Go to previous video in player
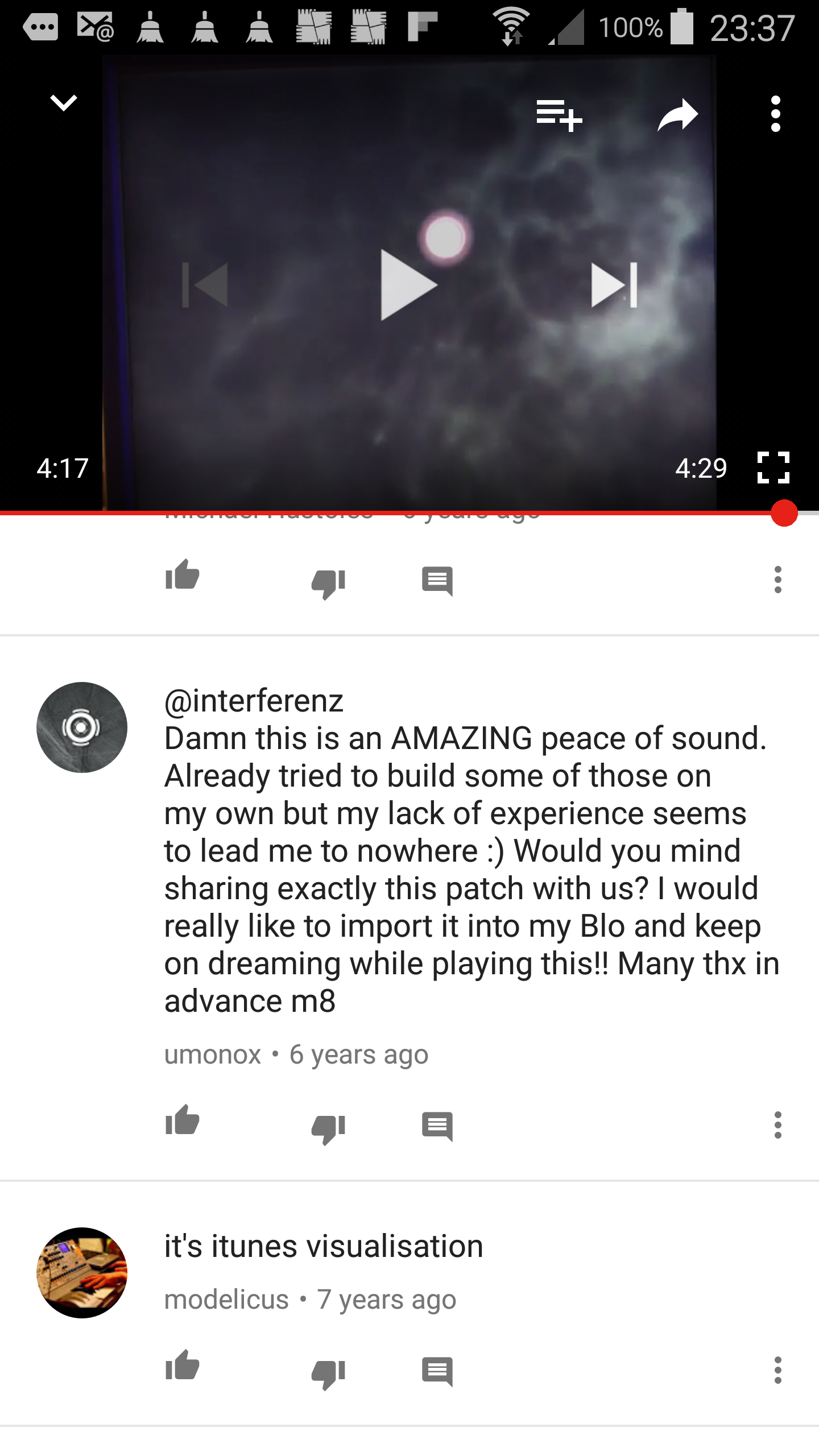Screen dimensions: 819x1456 (x=205, y=285)
